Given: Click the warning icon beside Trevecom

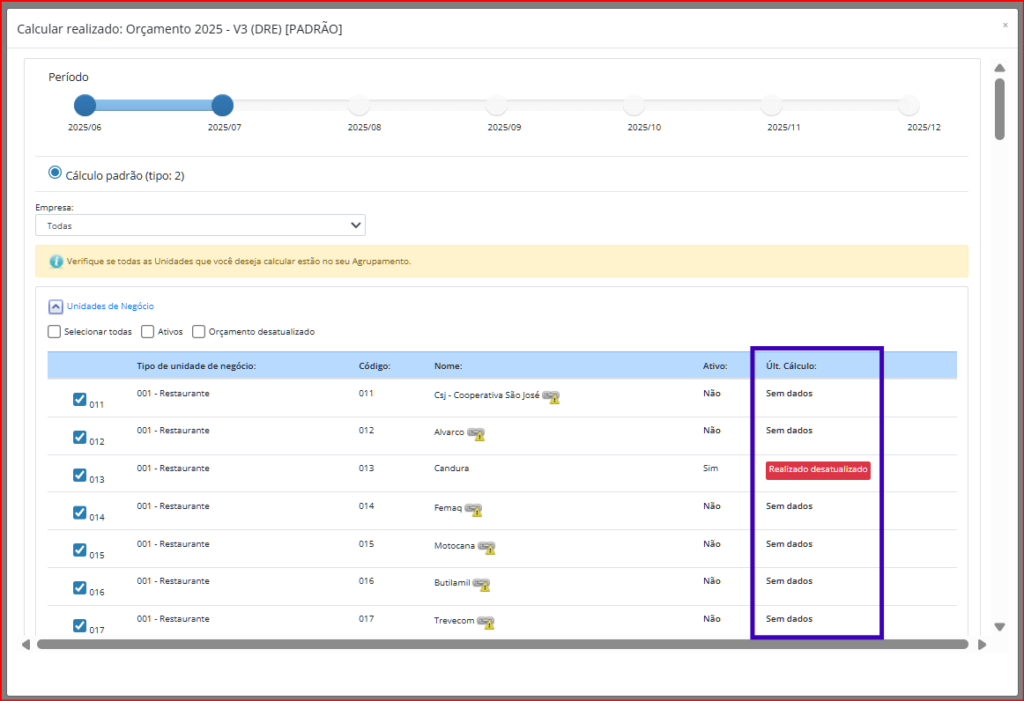Looking at the screenshot, I should click(x=486, y=623).
